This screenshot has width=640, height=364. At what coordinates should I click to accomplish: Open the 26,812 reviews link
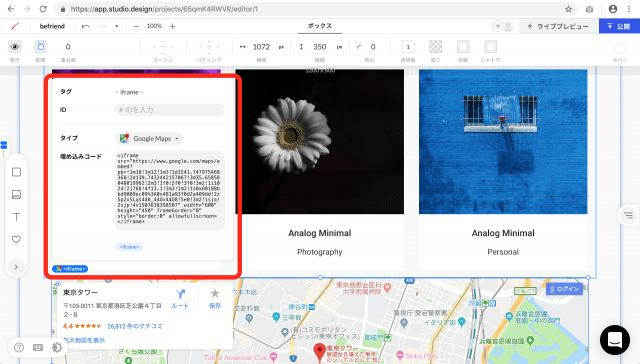click(x=135, y=326)
